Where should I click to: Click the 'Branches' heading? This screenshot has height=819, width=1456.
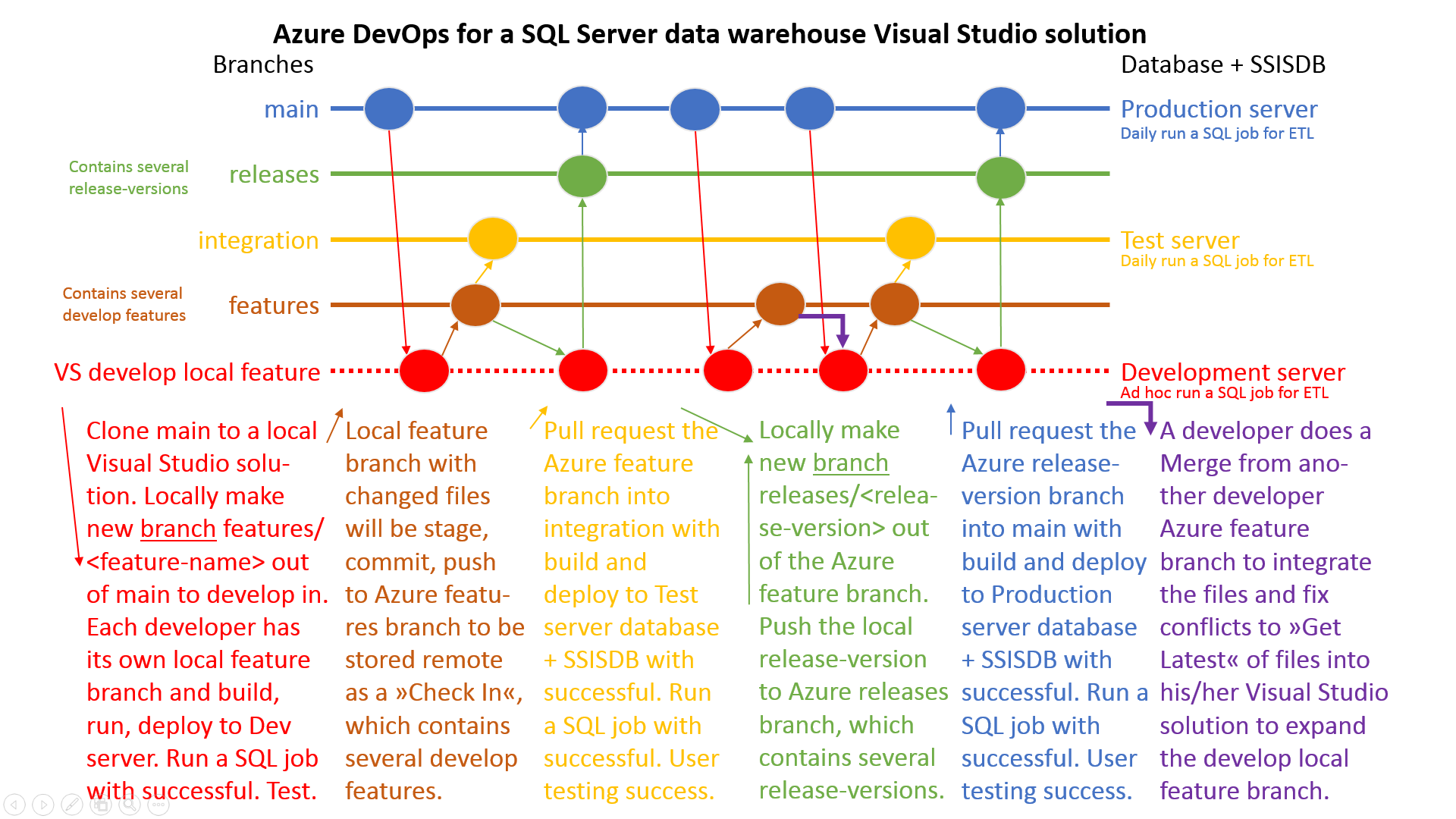point(263,64)
